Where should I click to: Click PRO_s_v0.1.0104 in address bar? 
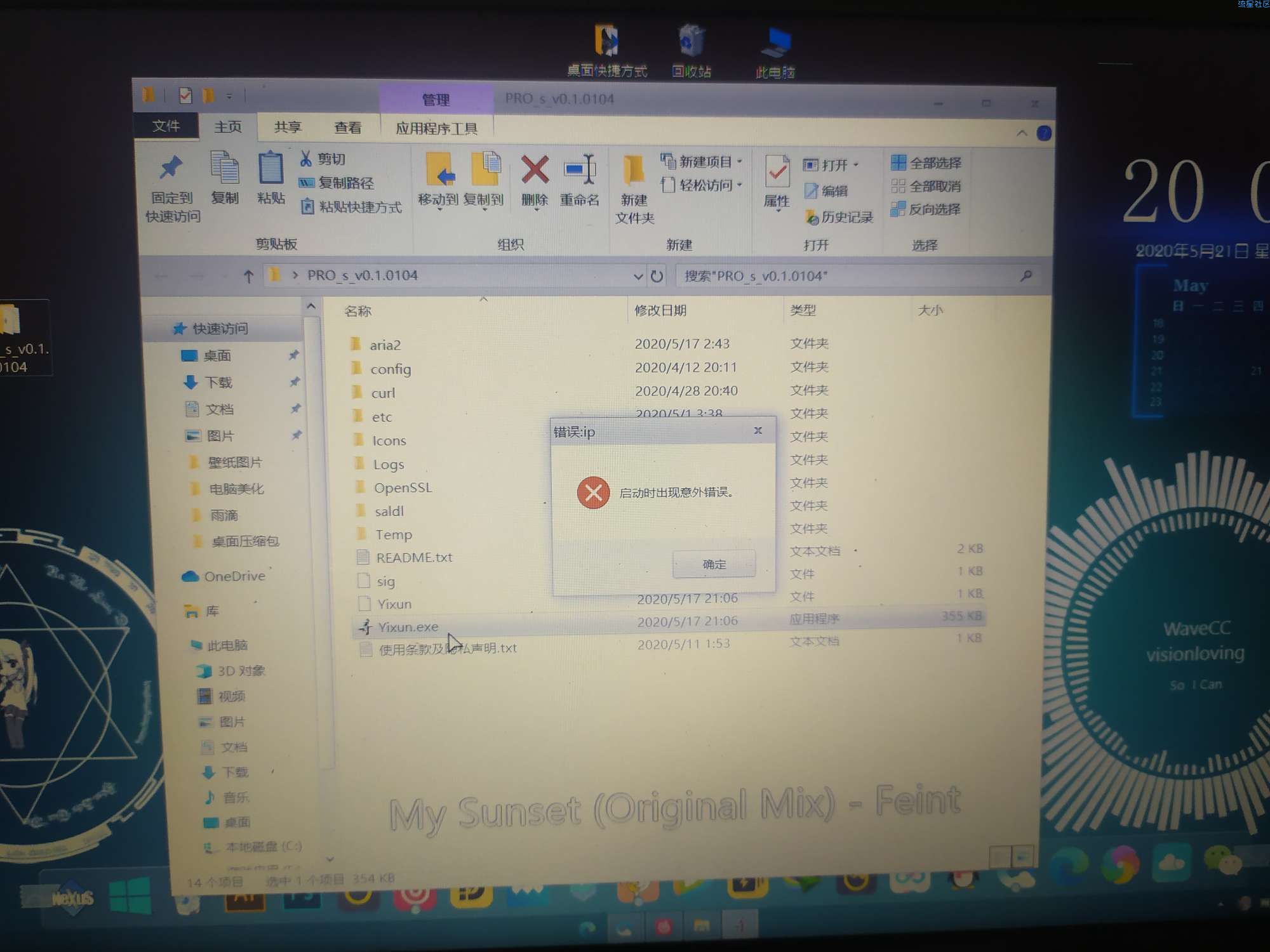pyautogui.click(x=362, y=275)
